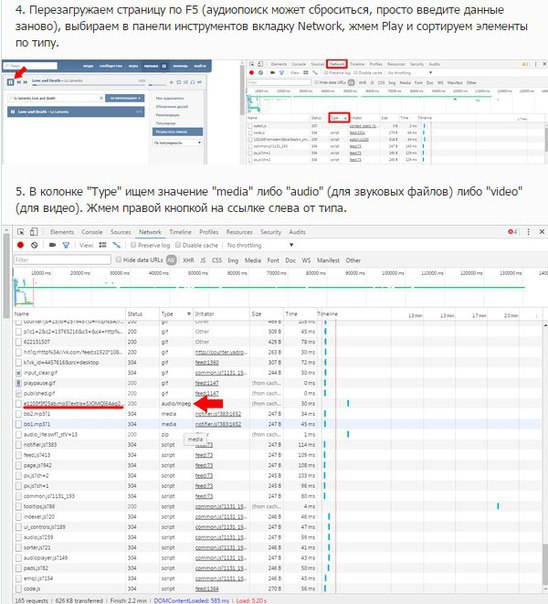Switch to the Console tab

(92, 232)
